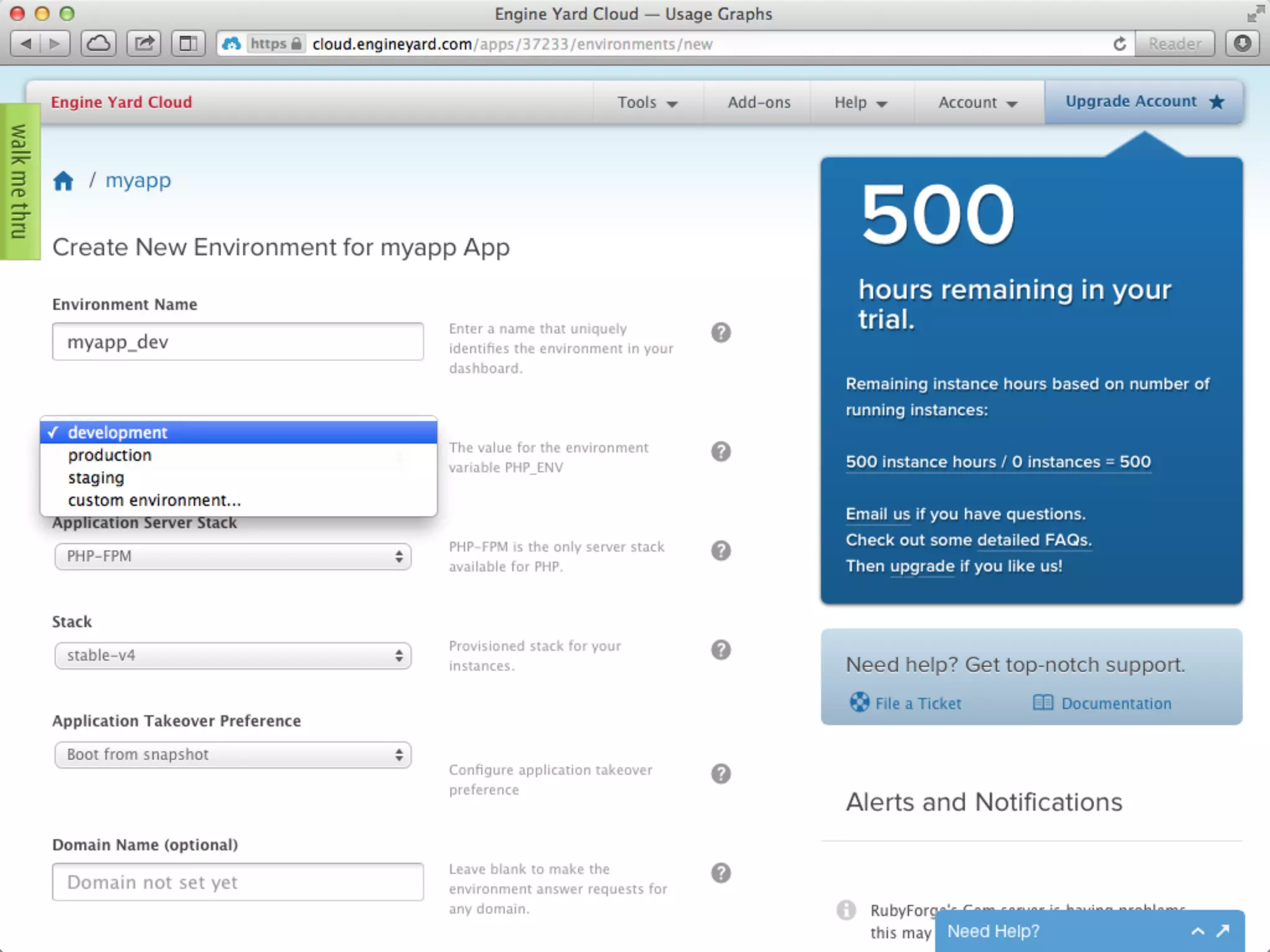Reload the page with refresh icon
The height and width of the screenshot is (952, 1270).
click(x=1119, y=44)
